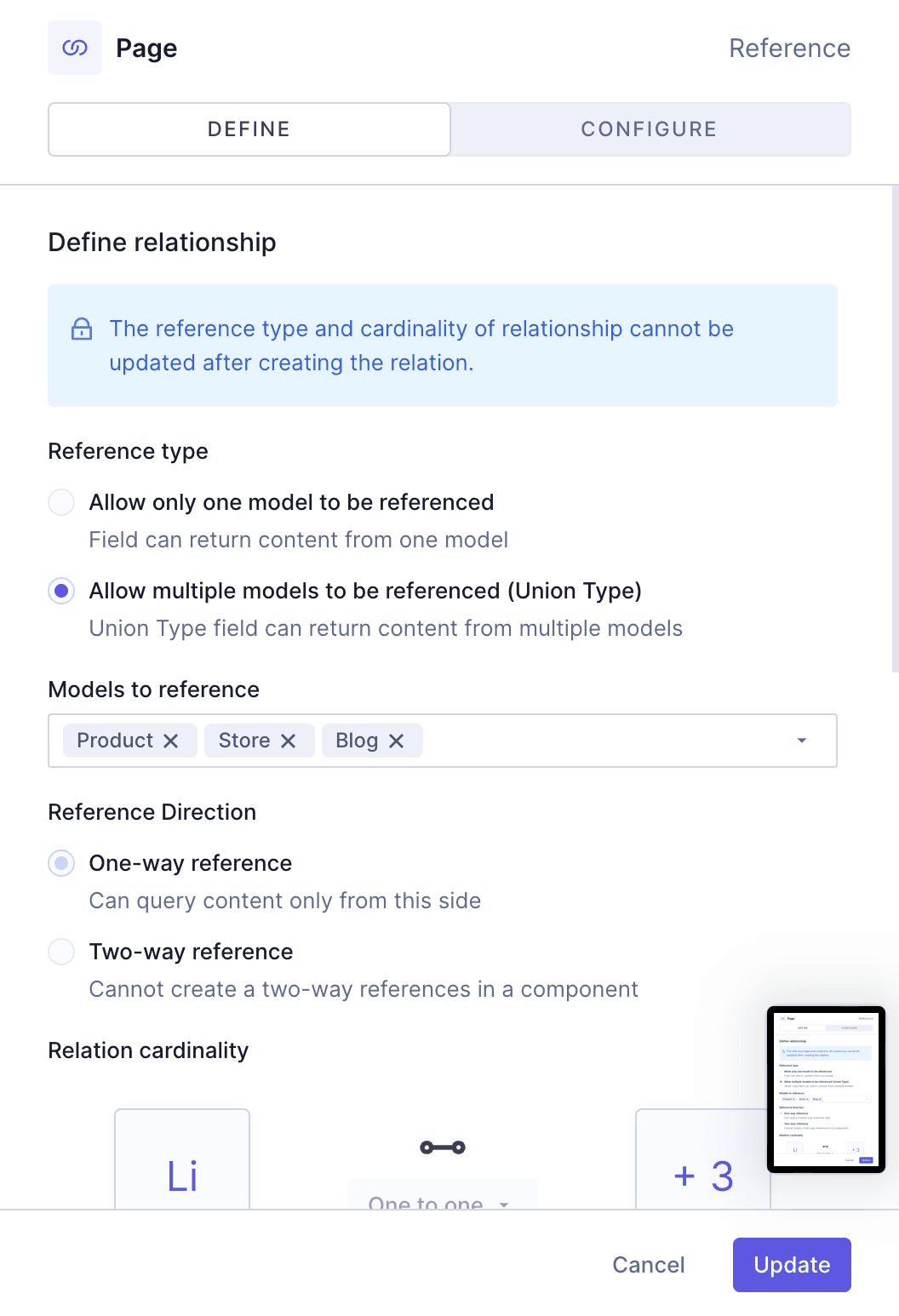
Task: Click the lock icon in the info banner
Action: (x=82, y=329)
